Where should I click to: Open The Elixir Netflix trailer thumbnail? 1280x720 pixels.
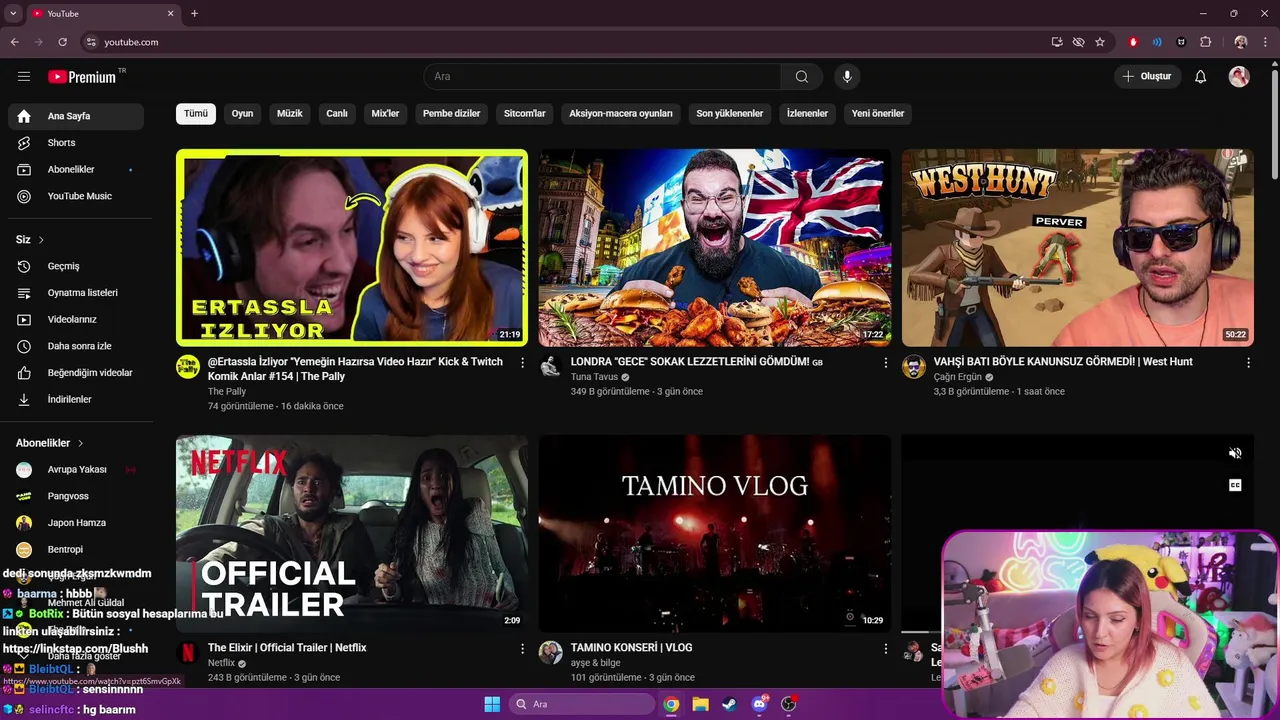352,533
